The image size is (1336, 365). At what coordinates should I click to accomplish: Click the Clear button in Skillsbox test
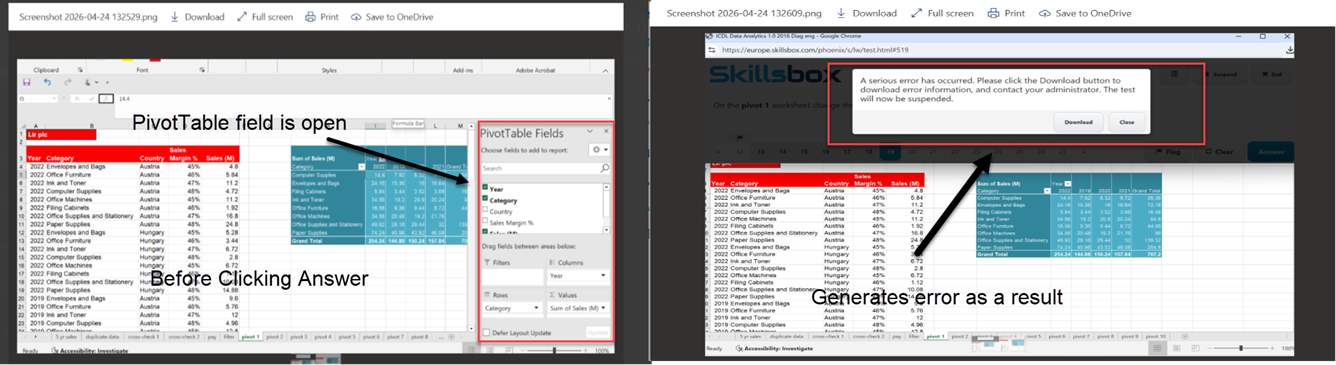pos(1218,152)
